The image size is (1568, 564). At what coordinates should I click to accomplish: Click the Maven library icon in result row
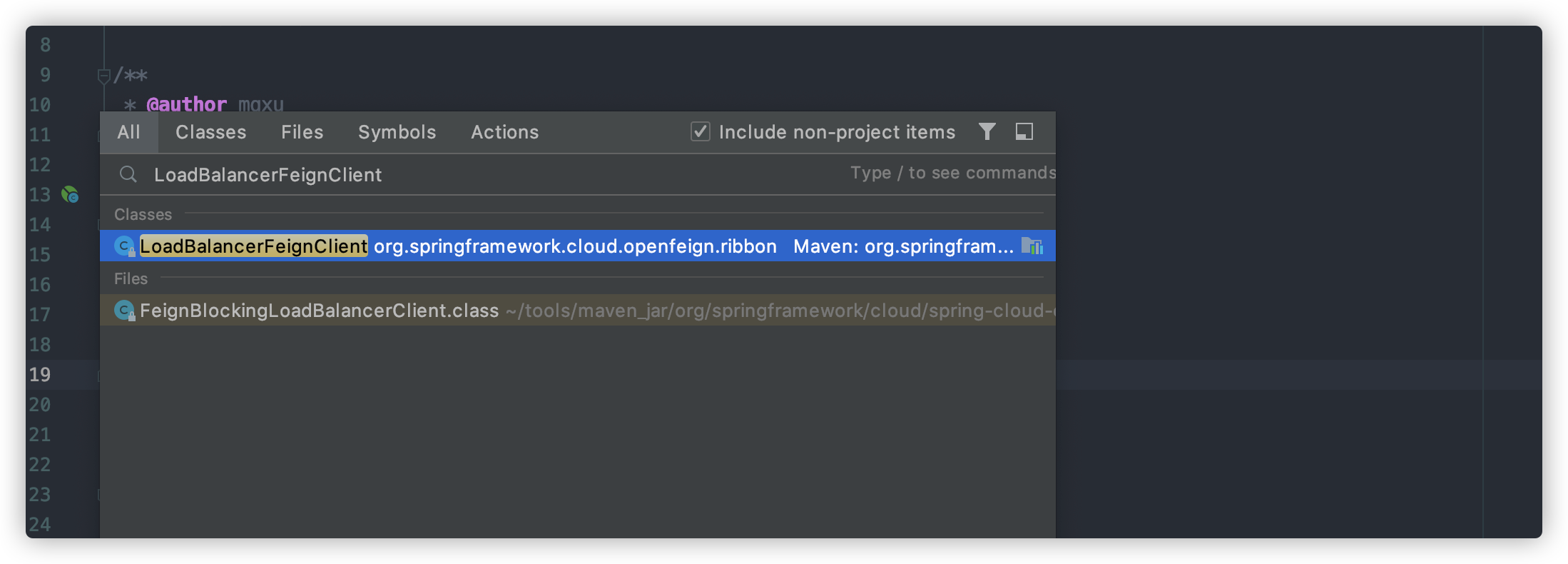click(x=1032, y=246)
